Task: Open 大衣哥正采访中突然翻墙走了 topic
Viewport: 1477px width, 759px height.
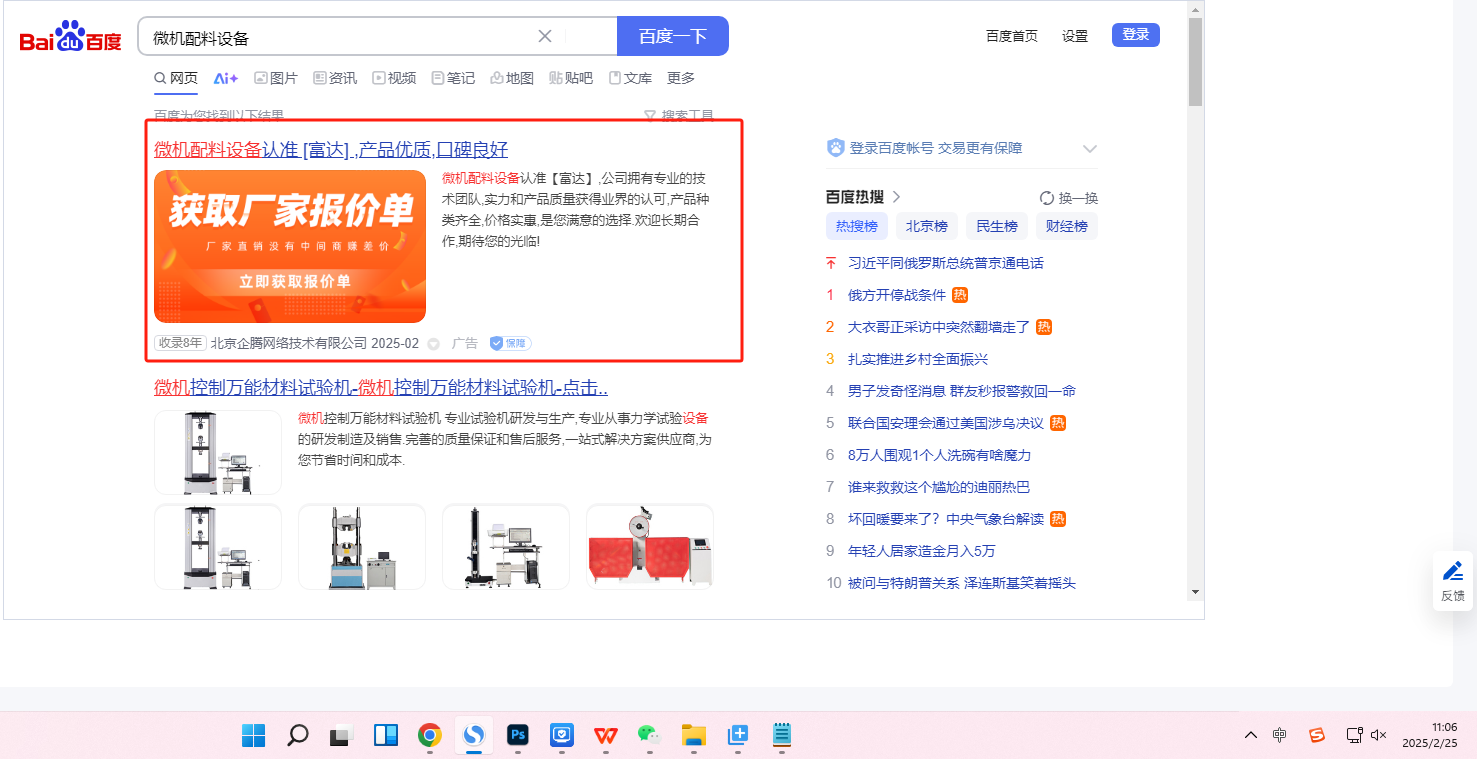Action: point(939,327)
